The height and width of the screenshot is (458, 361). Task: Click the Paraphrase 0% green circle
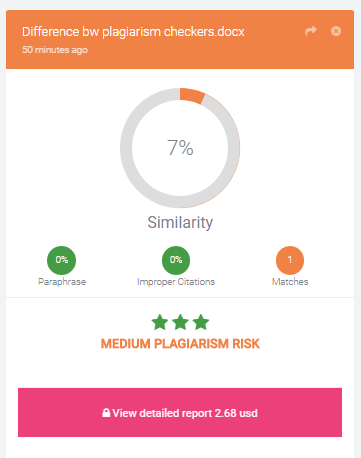(x=61, y=260)
